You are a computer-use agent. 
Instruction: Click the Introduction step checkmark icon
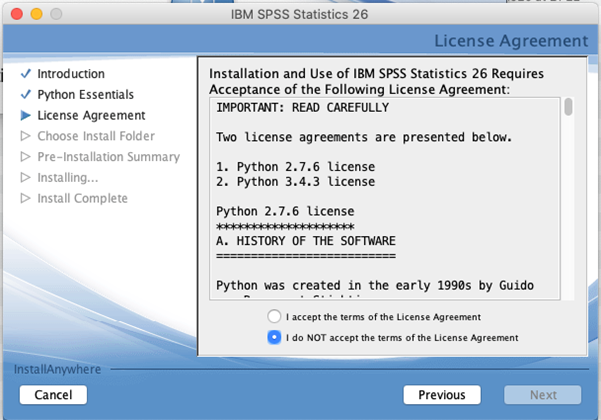[26, 73]
